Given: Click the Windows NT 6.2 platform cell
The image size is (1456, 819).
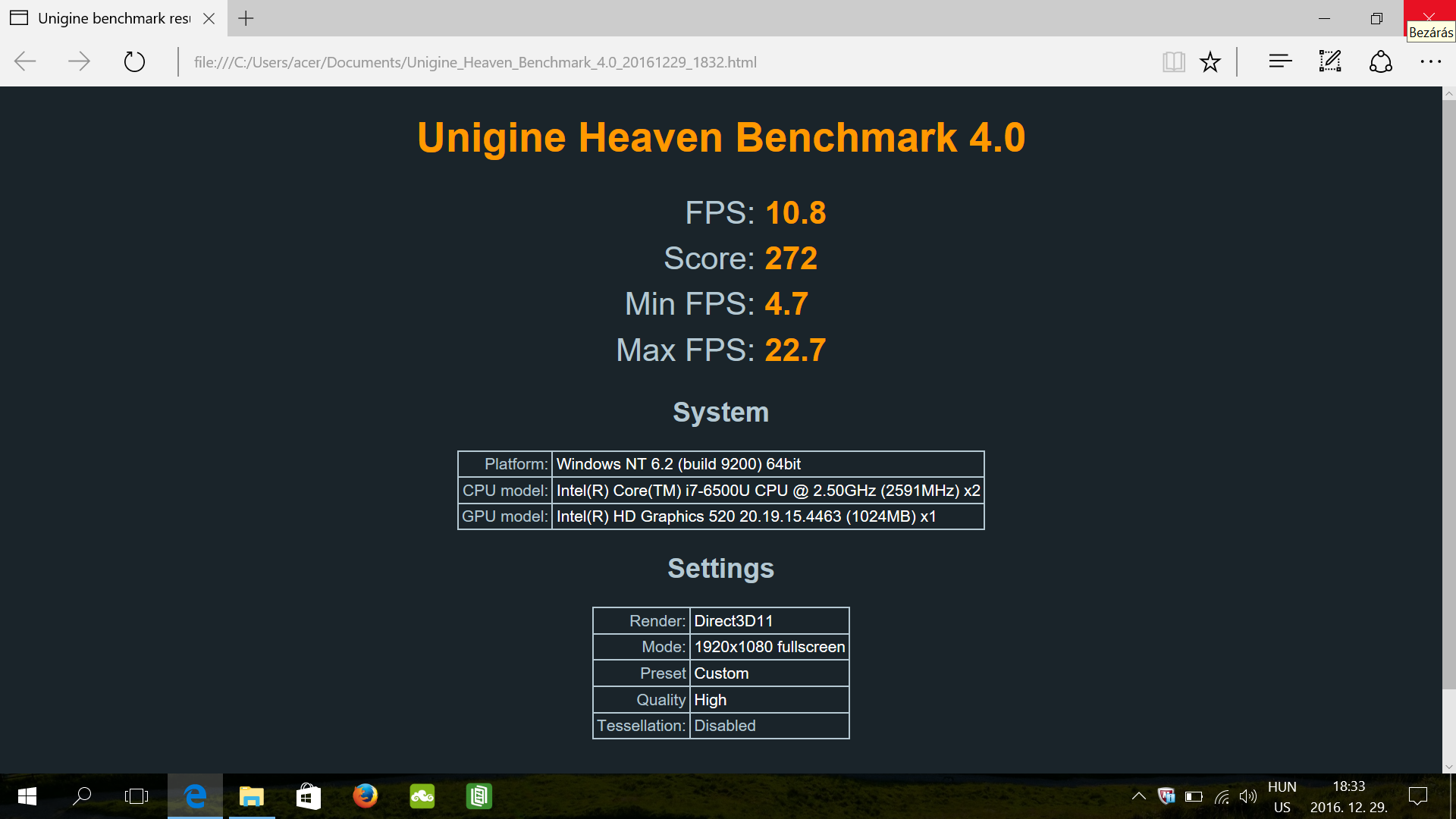Looking at the screenshot, I should coord(768,464).
